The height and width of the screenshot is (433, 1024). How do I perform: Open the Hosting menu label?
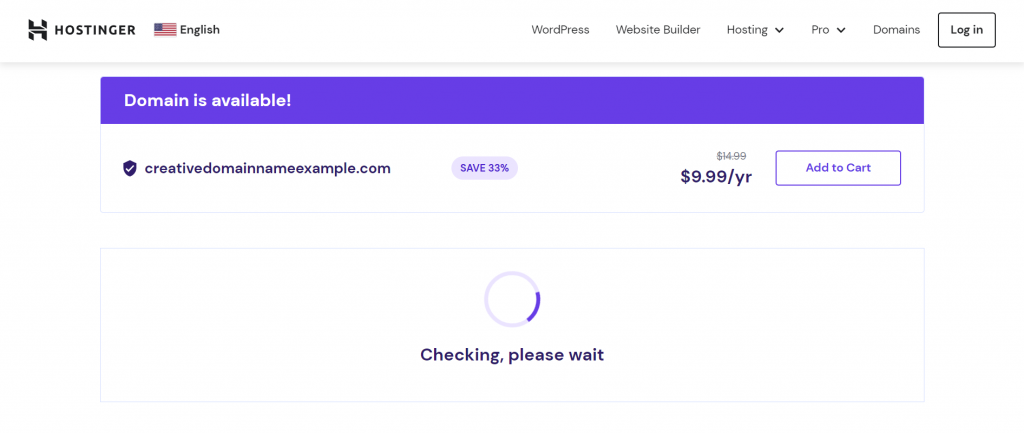tap(747, 30)
